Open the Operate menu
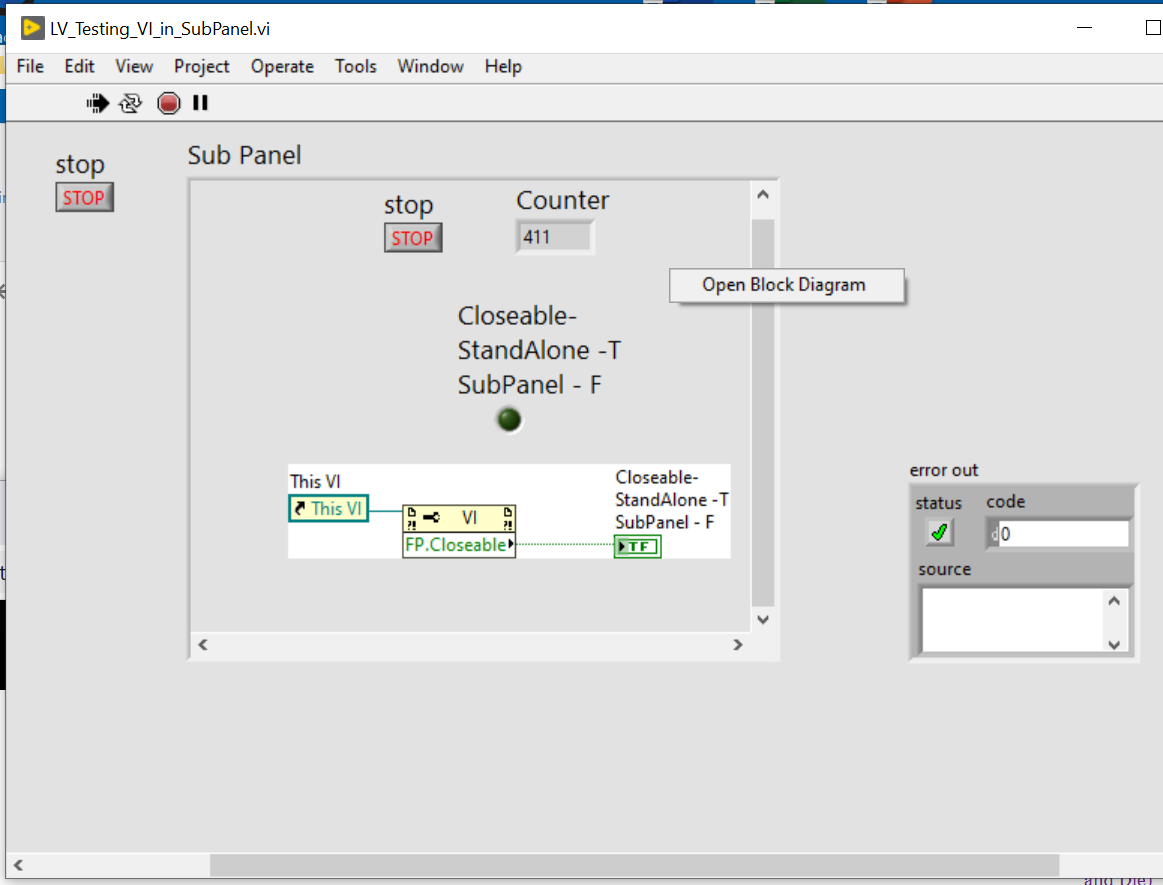Image resolution: width=1163 pixels, height=885 pixels. (282, 66)
